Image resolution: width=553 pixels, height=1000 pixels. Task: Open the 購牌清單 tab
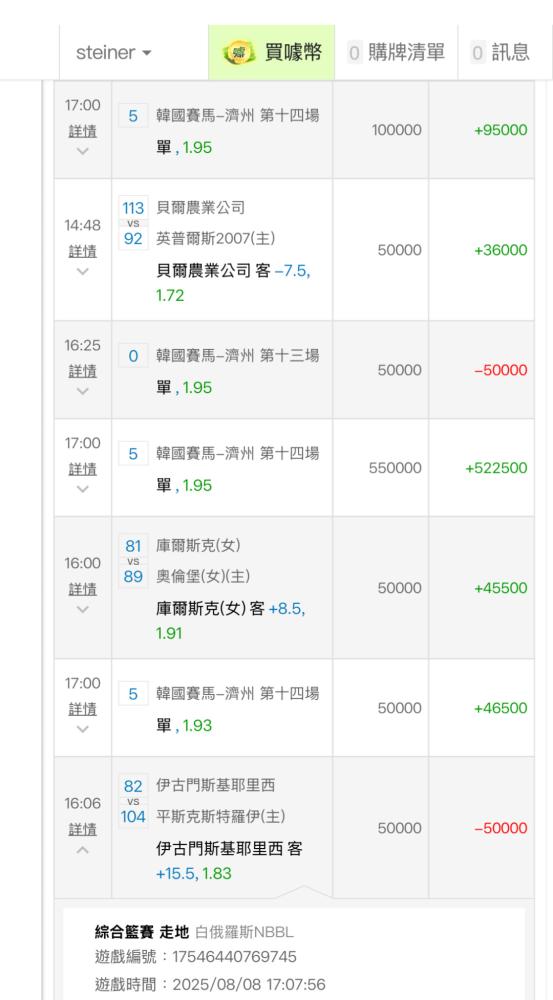tap(396, 52)
